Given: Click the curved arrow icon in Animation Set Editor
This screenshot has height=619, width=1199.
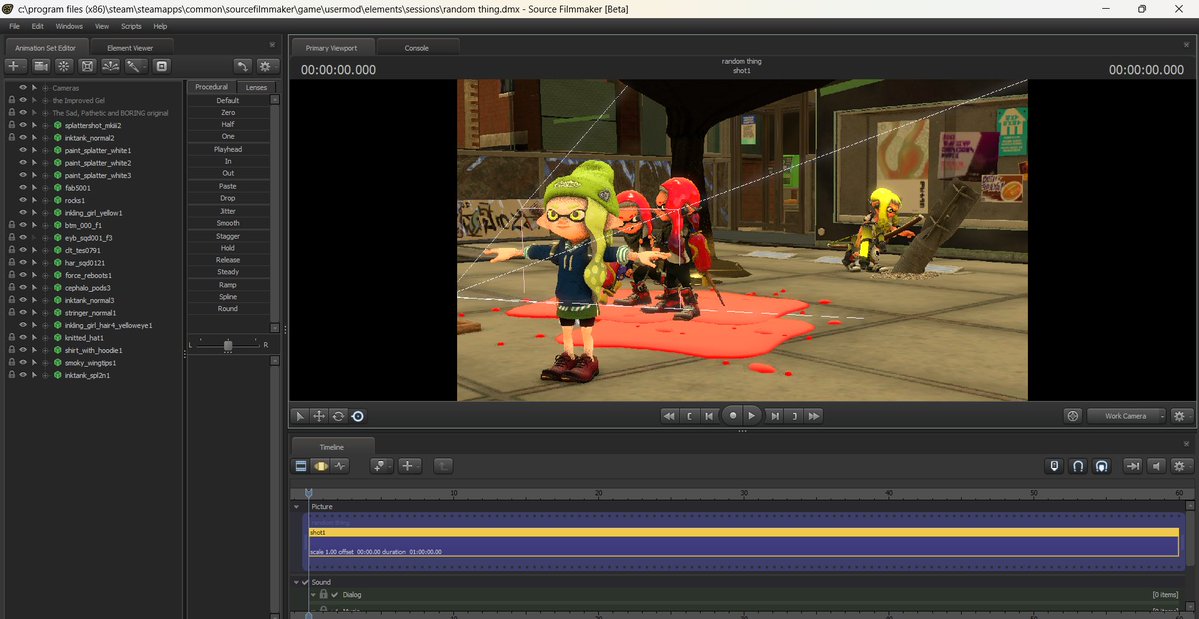Looking at the screenshot, I should [242, 66].
